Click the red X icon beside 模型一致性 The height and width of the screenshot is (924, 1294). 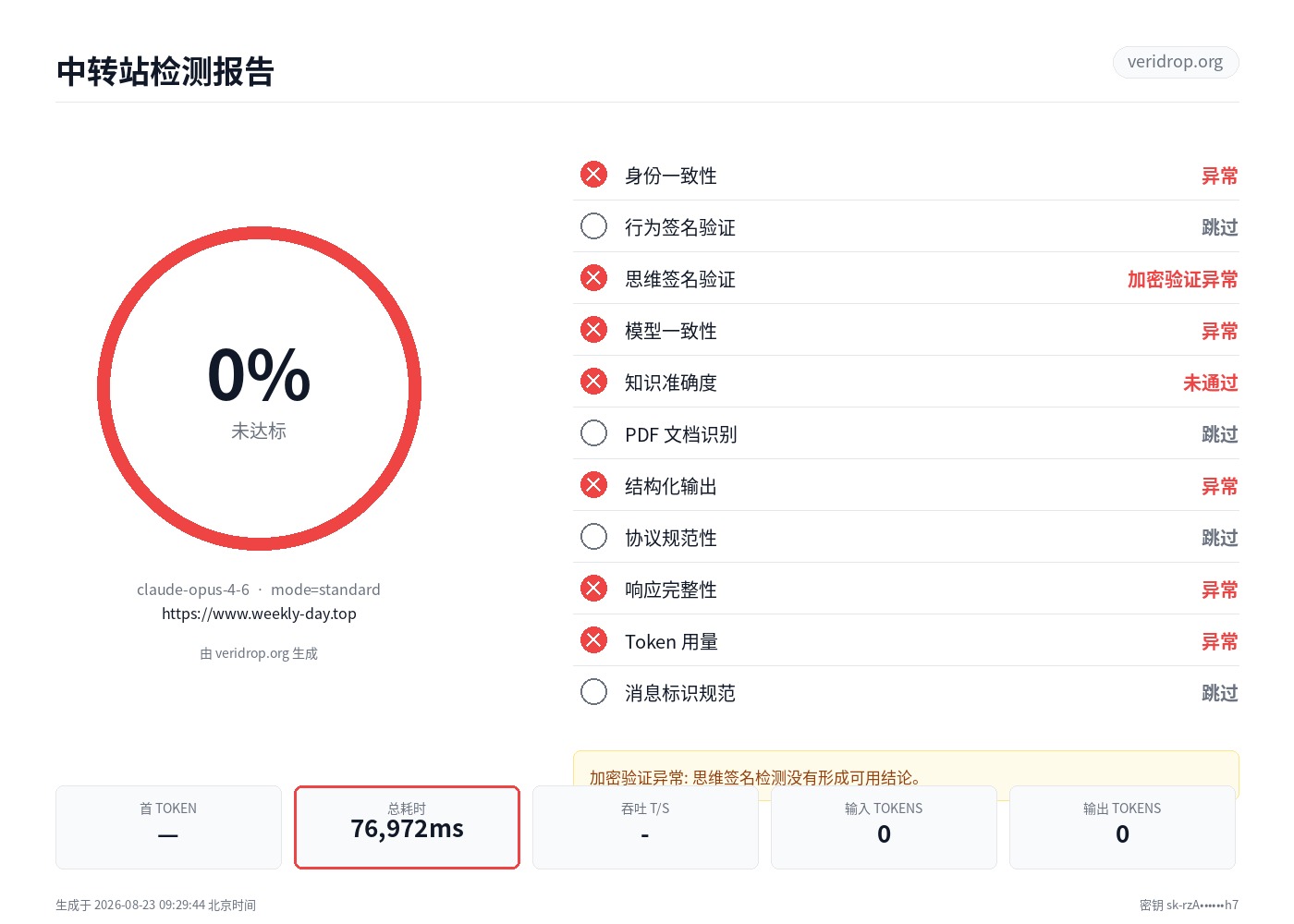[593, 330]
